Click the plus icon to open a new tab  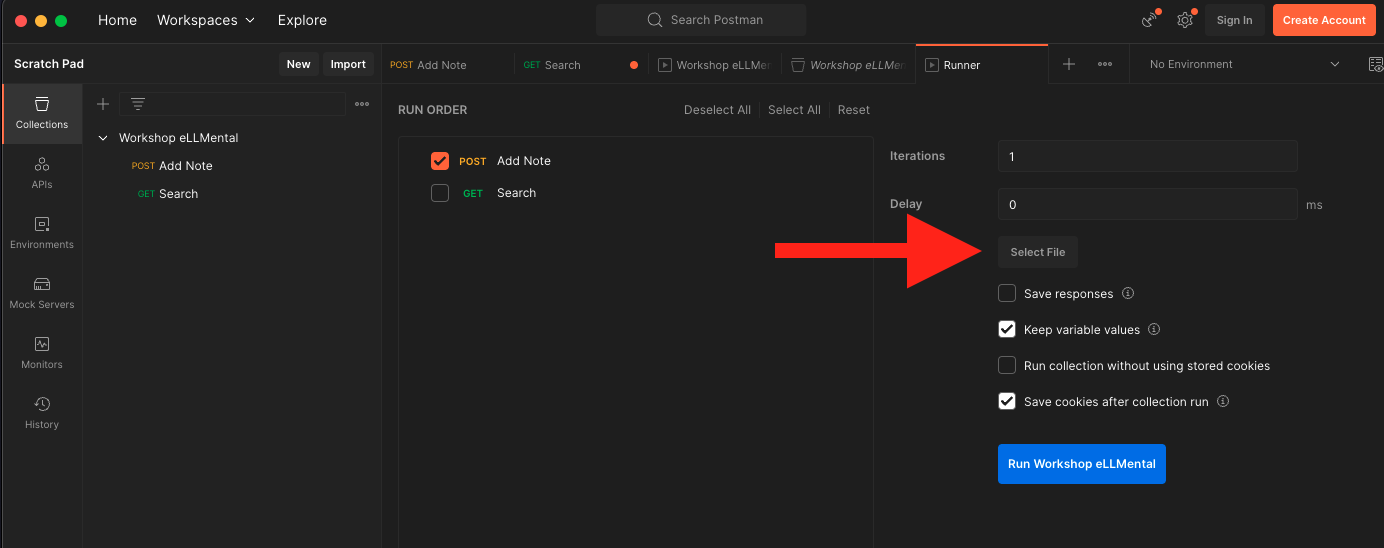click(1069, 64)
